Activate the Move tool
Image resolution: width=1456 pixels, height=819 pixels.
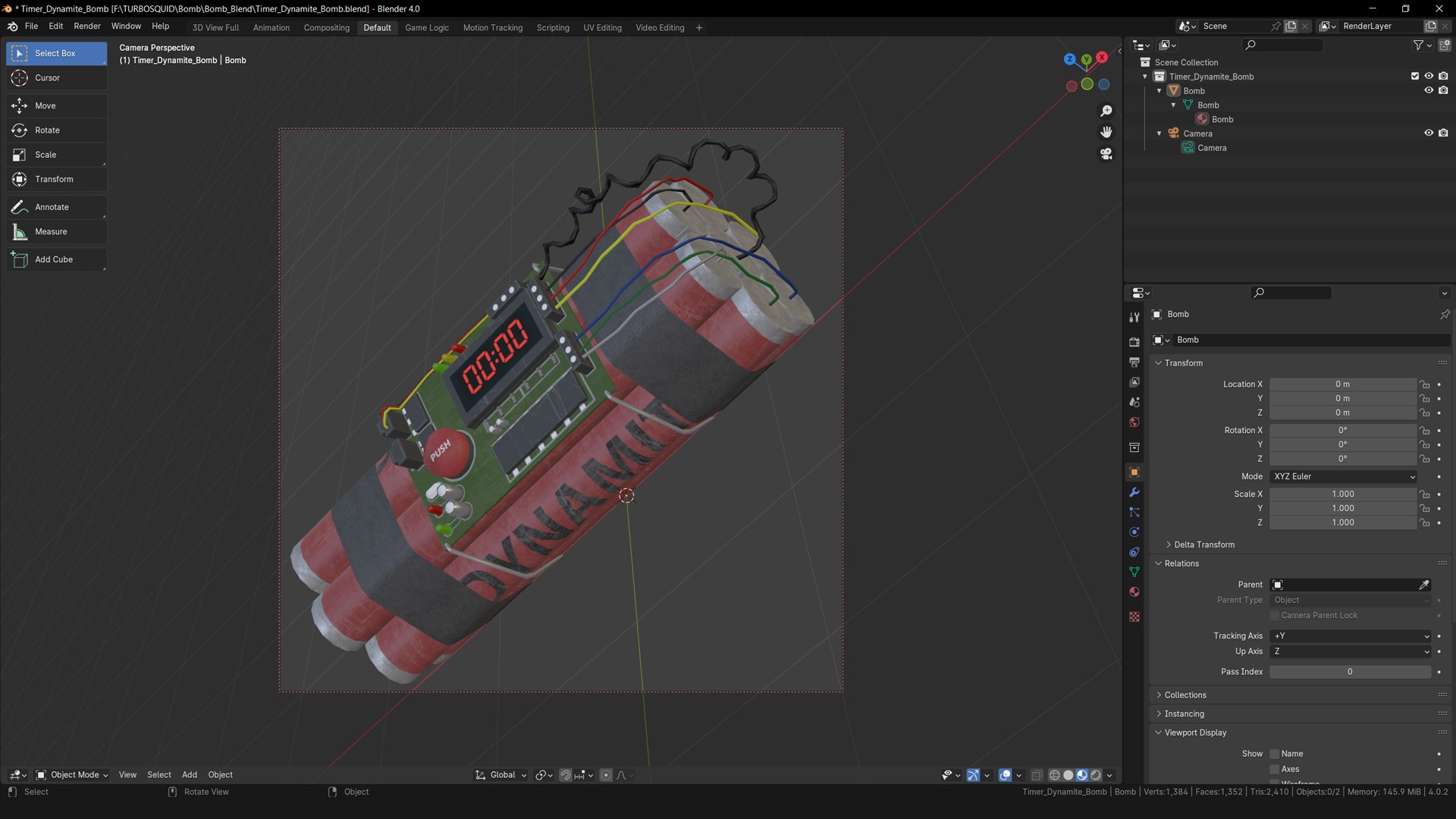[56, 106]
